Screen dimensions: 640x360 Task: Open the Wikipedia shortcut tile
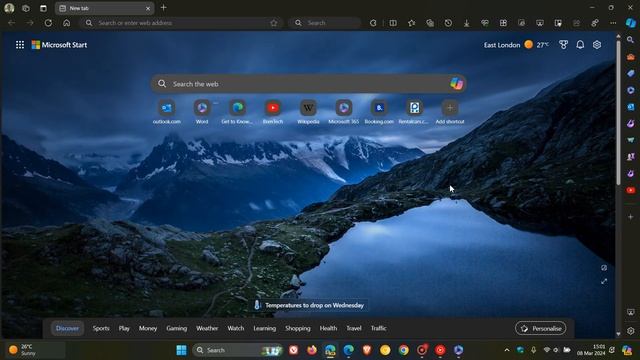[308, 112]
